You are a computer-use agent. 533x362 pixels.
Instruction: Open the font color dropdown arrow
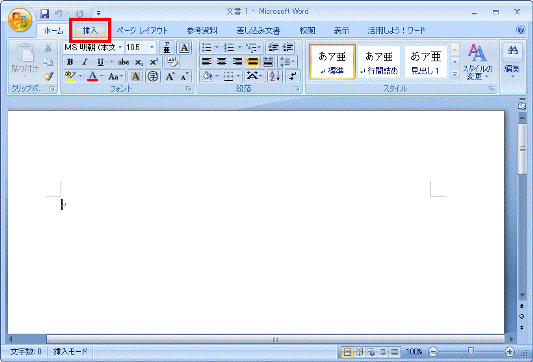click(x=102, y=76)
